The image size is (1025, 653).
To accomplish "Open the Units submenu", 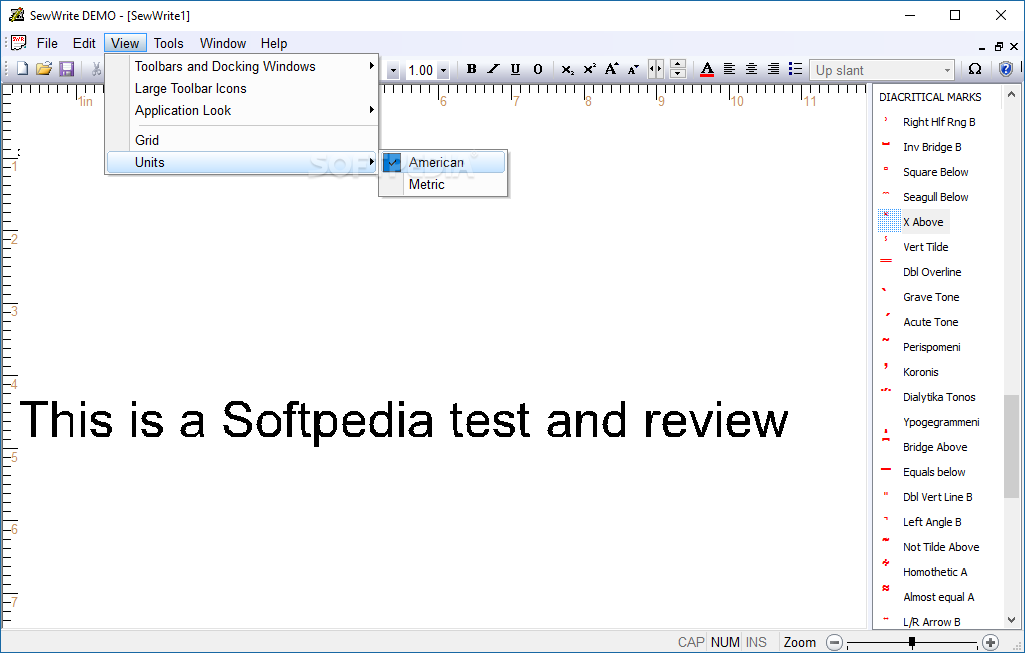I will click(242, 162).
